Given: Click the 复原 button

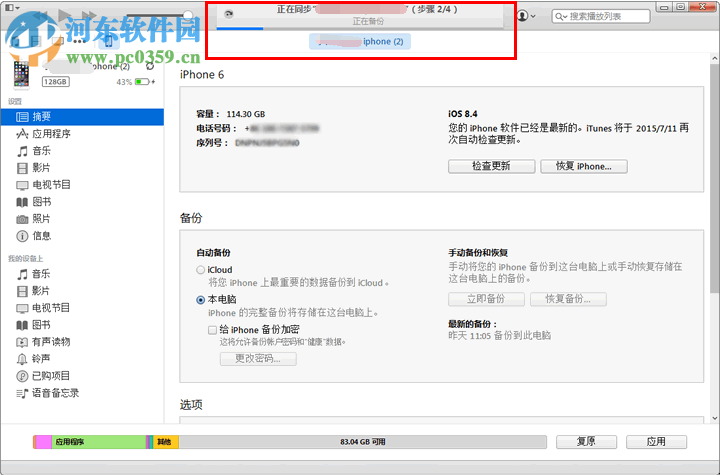Looking at the screenshot, I should click(586, 442).
